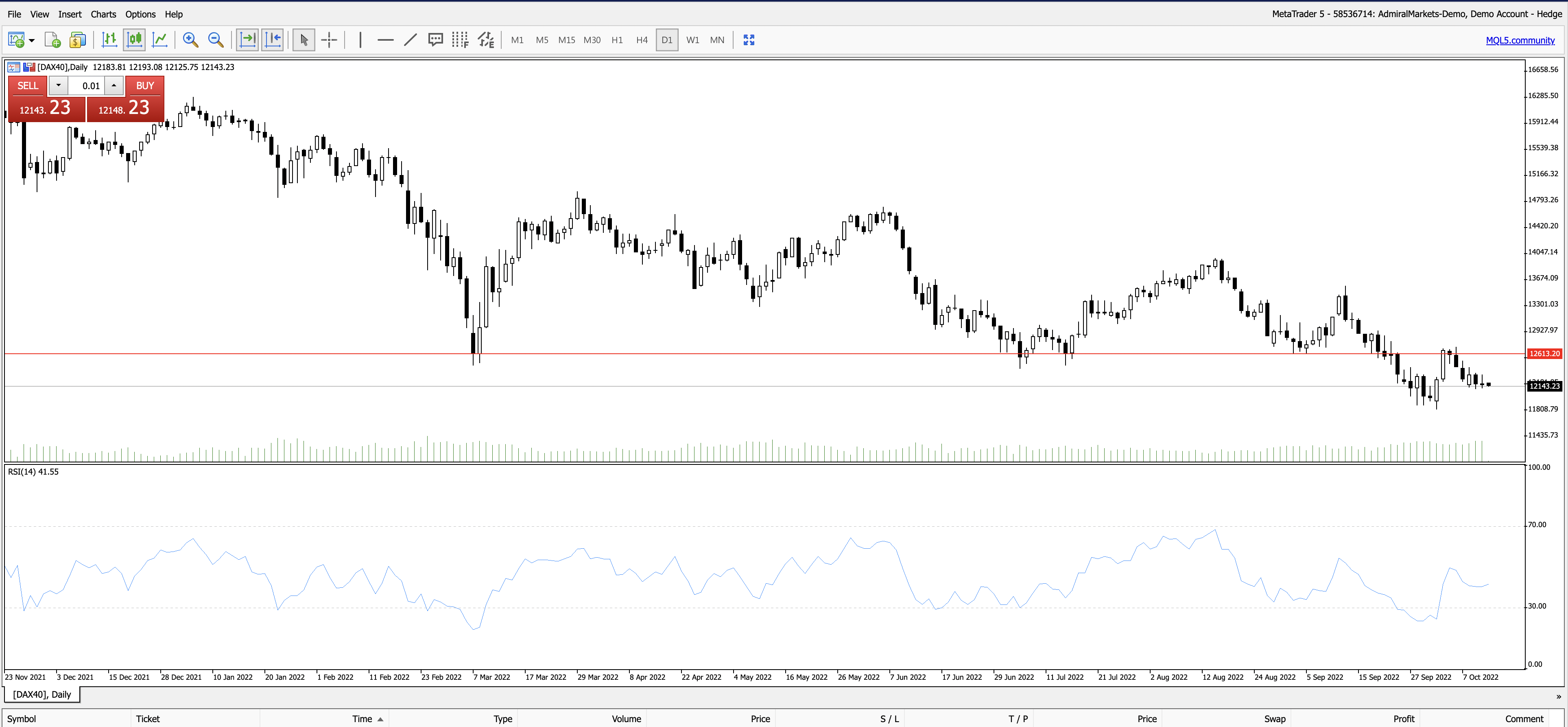Click the red horizontal line price label 12613.20
The width and height of the screenshot is (1568, 727).
(x=1544, y=353)
